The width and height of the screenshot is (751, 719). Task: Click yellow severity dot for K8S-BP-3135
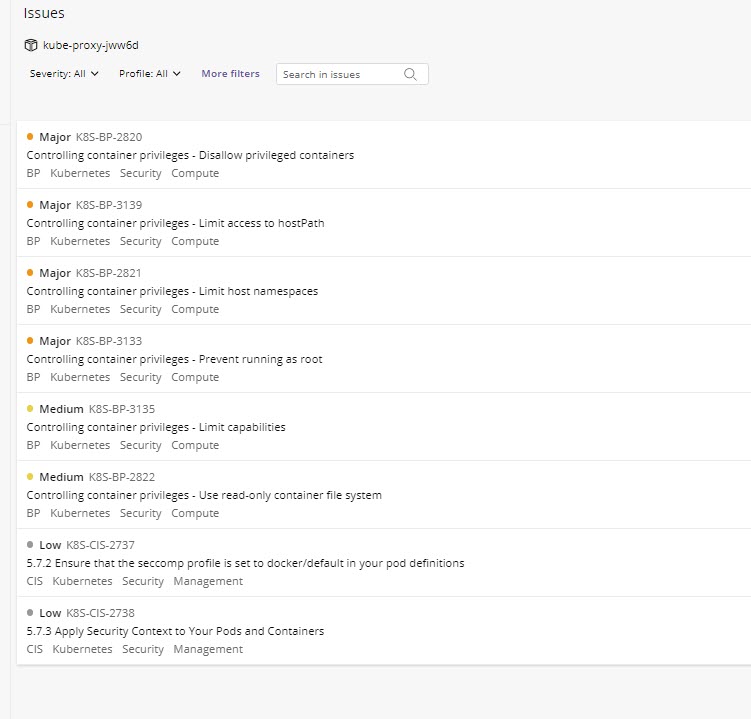pyautogui.click(x=30, y=409)
